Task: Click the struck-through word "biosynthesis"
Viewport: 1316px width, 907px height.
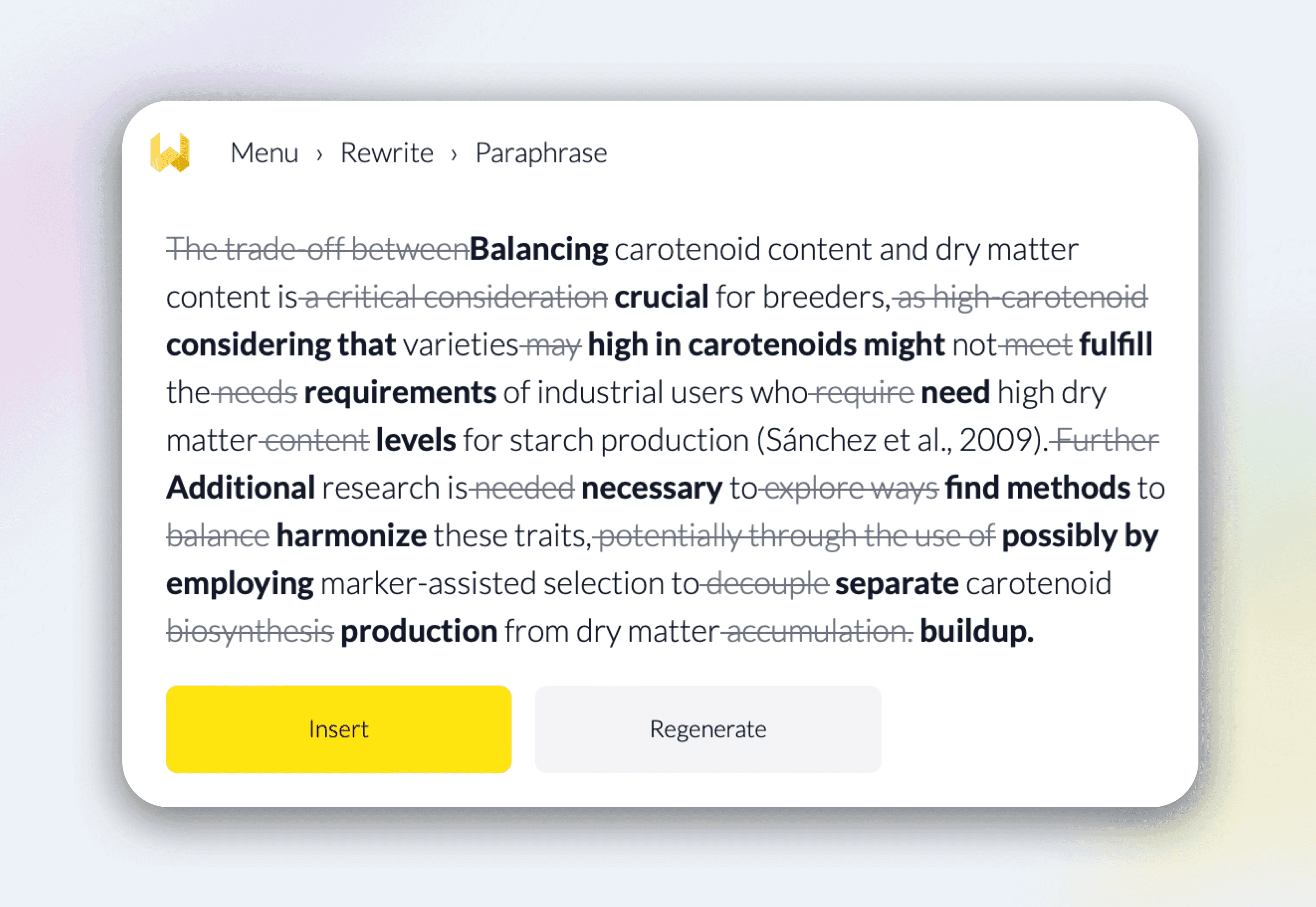Action: (x=250, y=631)
